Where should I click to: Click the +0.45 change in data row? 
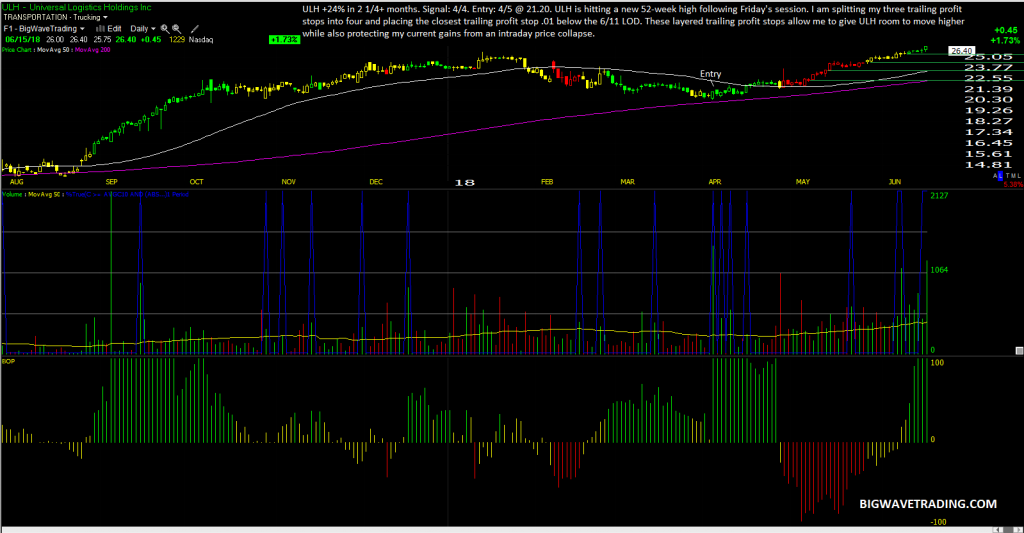pos(151,39)
